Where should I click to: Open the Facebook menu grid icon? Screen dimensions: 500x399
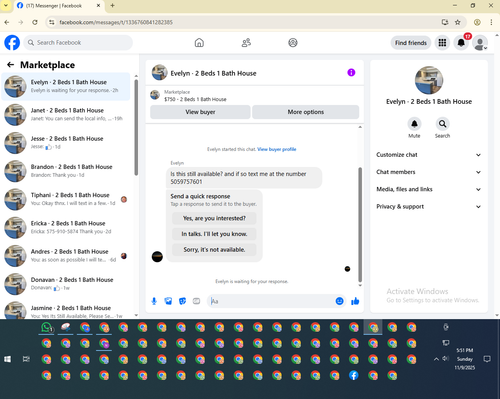click(442, 43)
